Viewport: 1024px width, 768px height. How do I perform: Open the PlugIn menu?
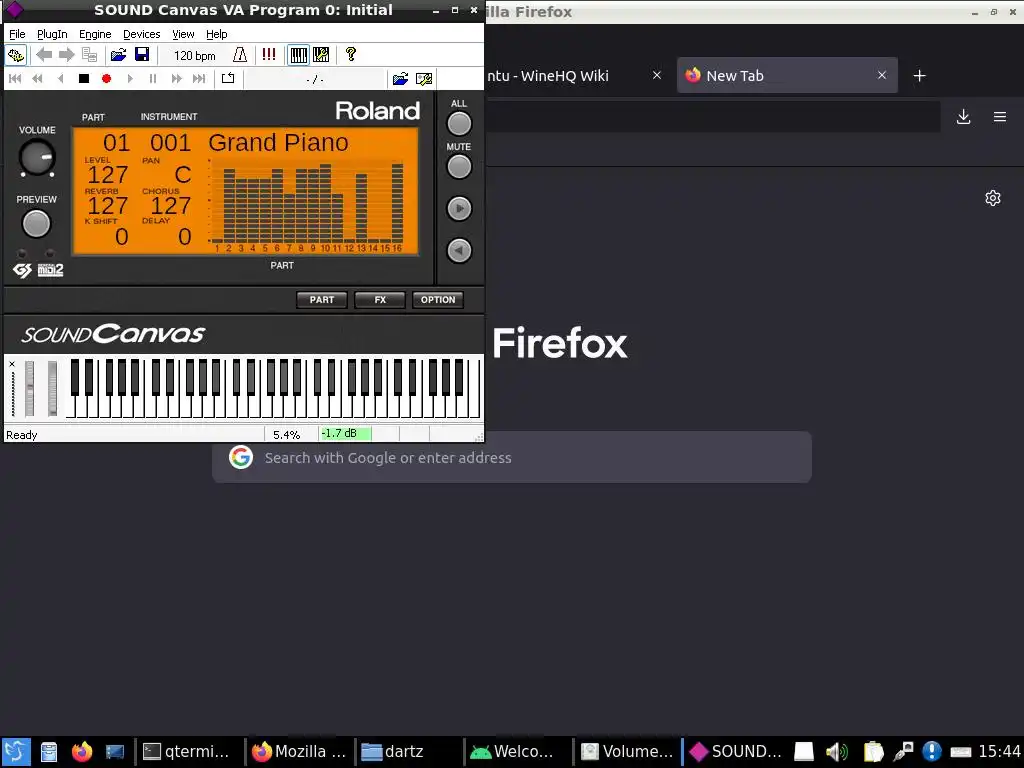pyautogui.click(x=52, y=34)
